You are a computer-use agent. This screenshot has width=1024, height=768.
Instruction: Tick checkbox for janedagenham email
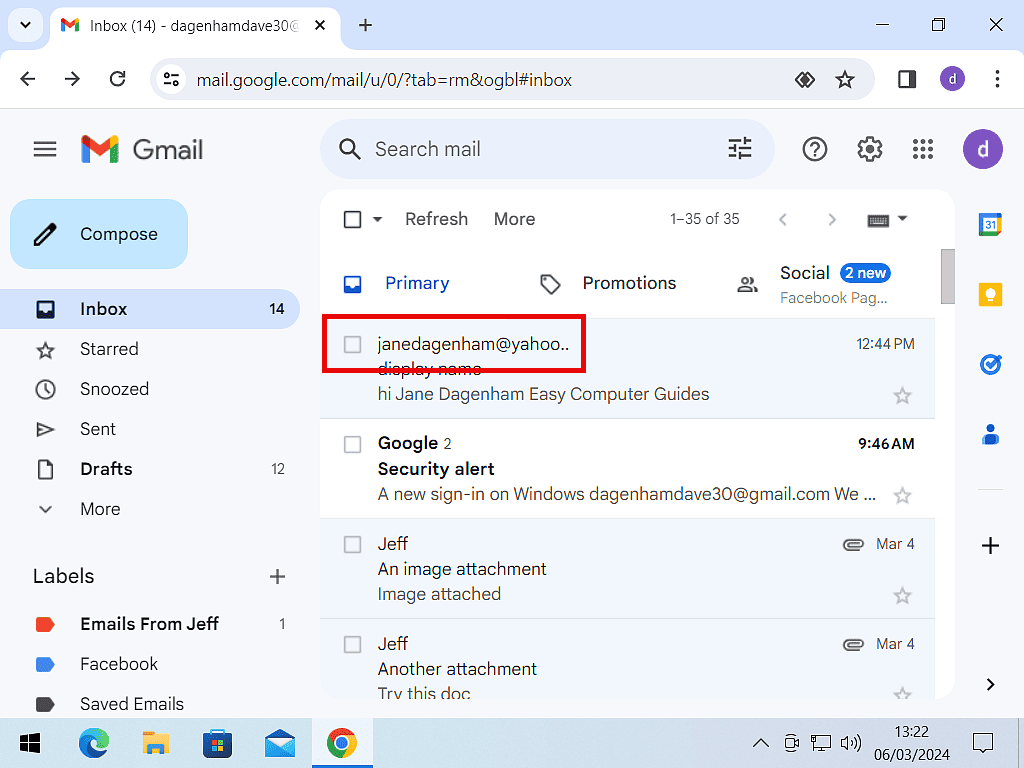point(352,344)
